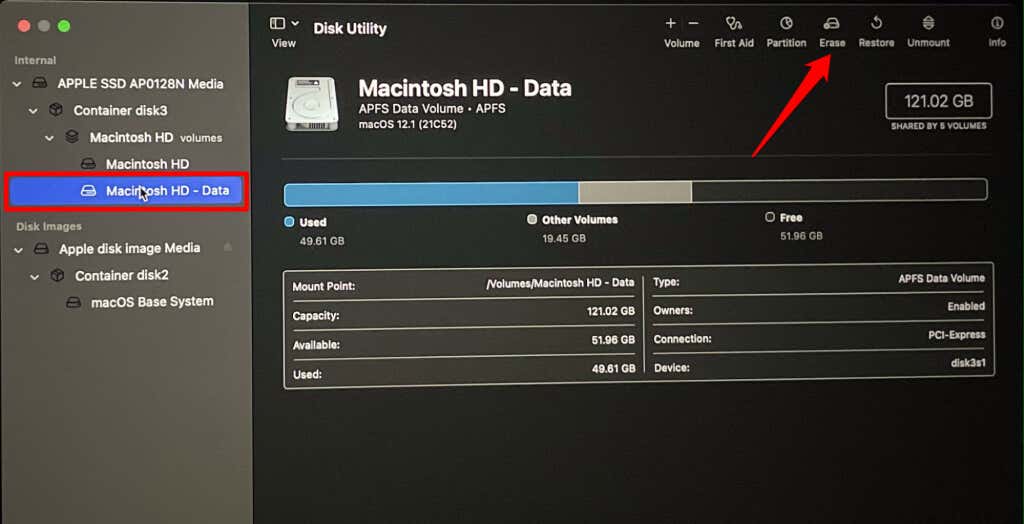Click the macOS 12.1 (21C52) text
This screenshot has width=1024, height=524.
click(408, 124)
